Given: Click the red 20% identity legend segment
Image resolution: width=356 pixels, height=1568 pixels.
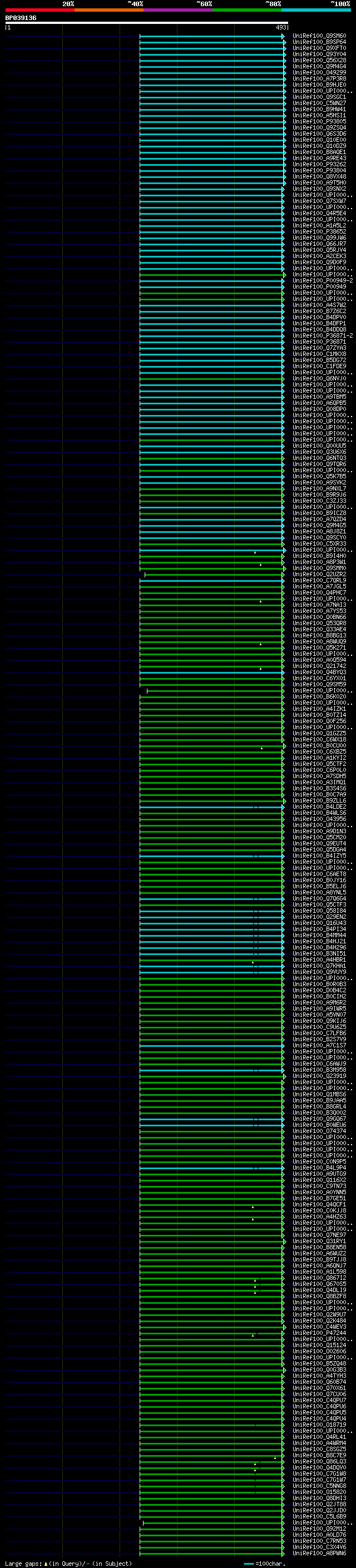Looking at the screenshot, I should point(39,10).
